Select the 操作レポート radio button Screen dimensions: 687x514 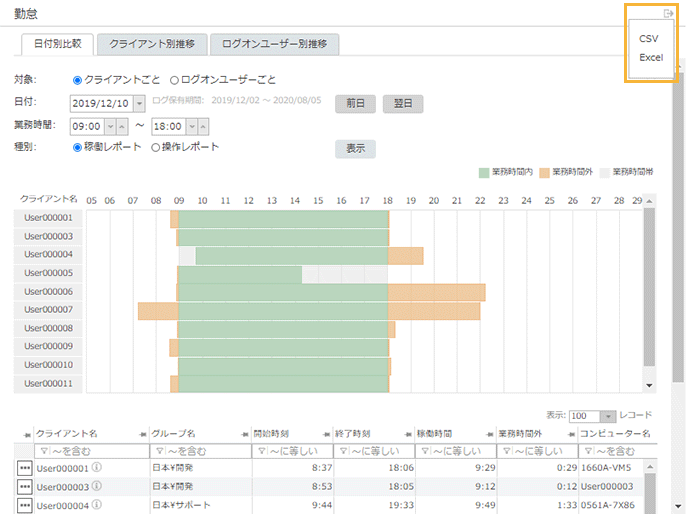(155, 147)
